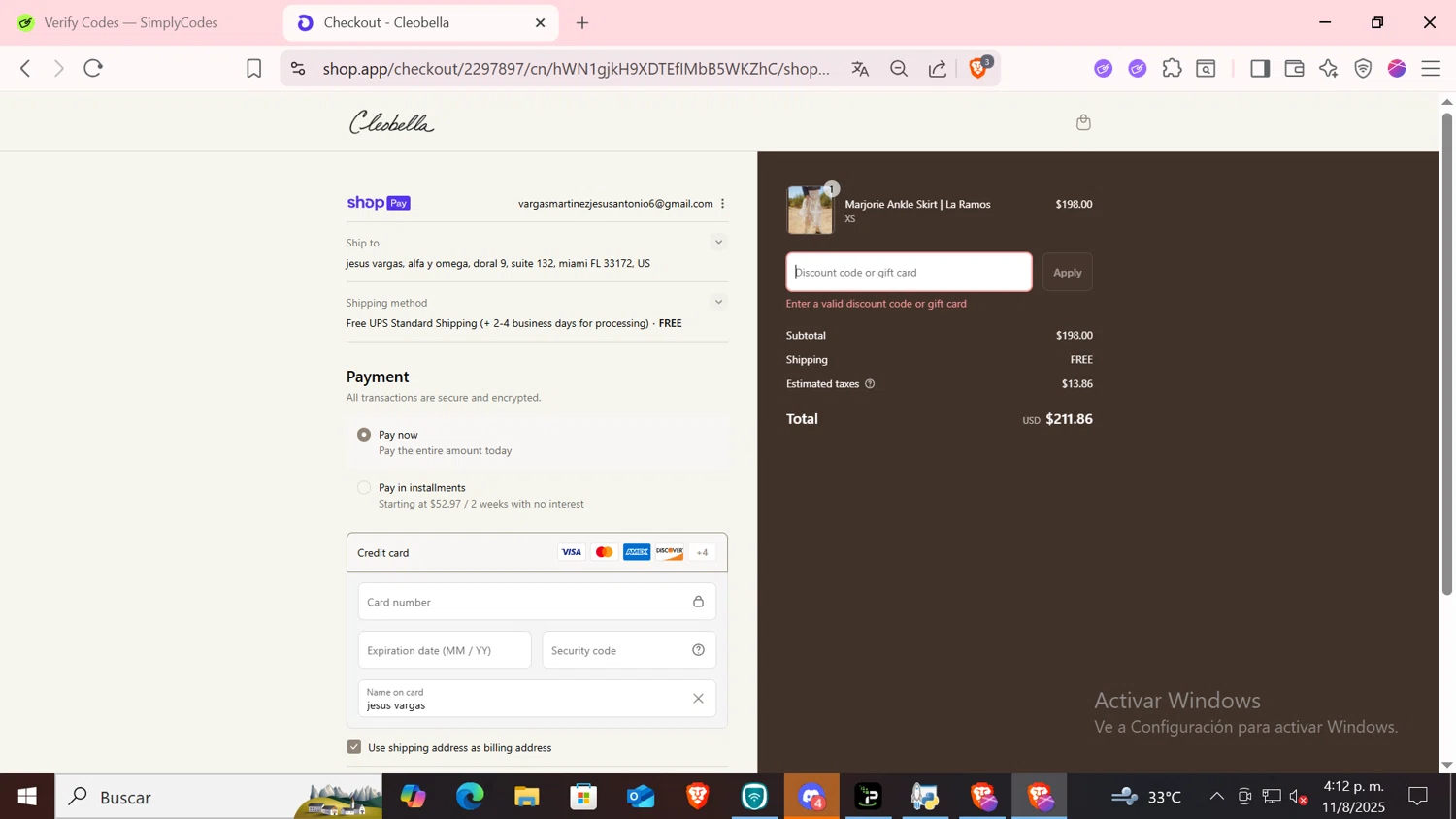Screen dimensions: 1456x819
Task: Click the zoom out magnifier icon
Action: point(899,68)
